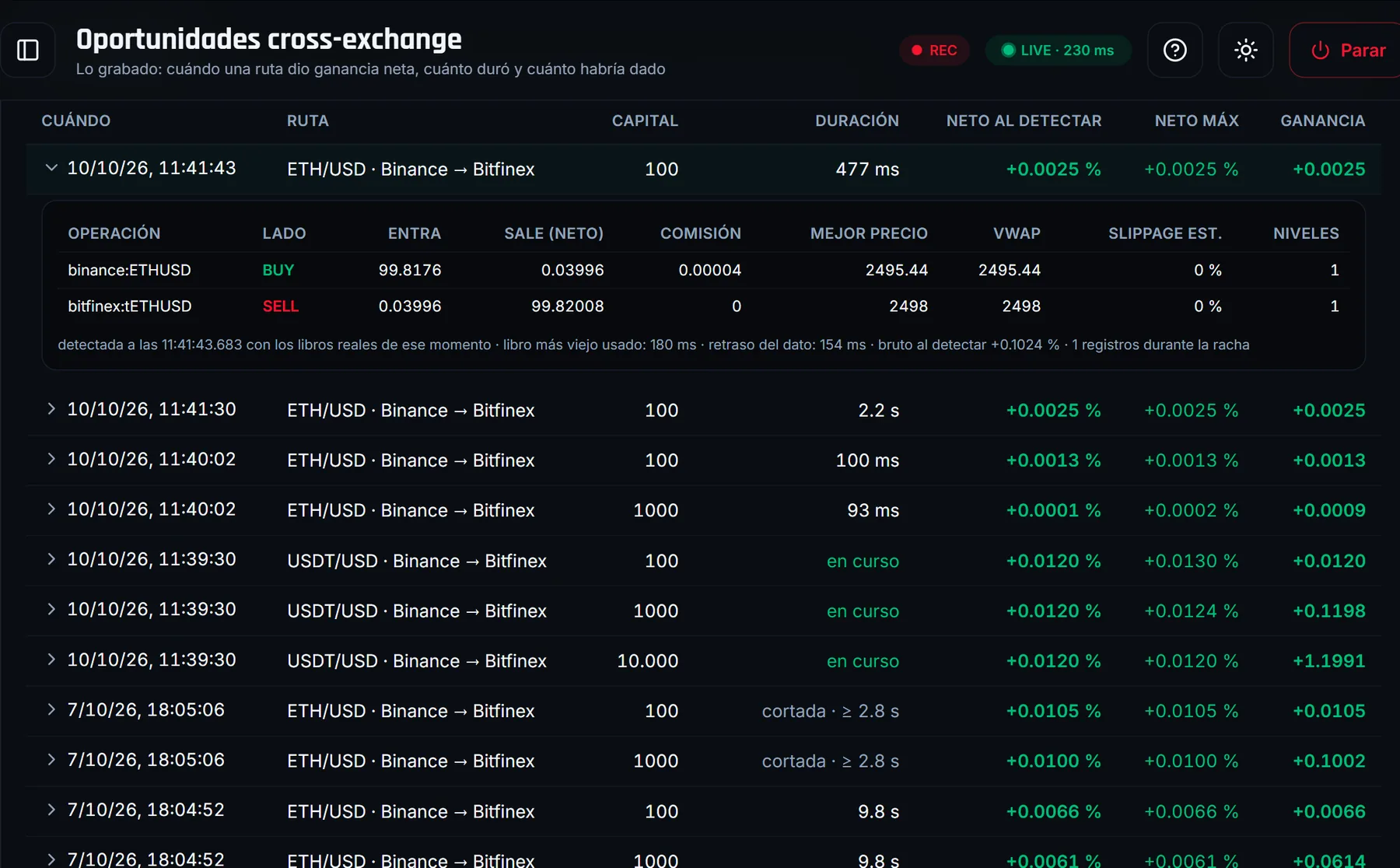Expand the 11:41:30 ETH/USD row
Screen dimensions: 1400x868
[x=51, y=409]
